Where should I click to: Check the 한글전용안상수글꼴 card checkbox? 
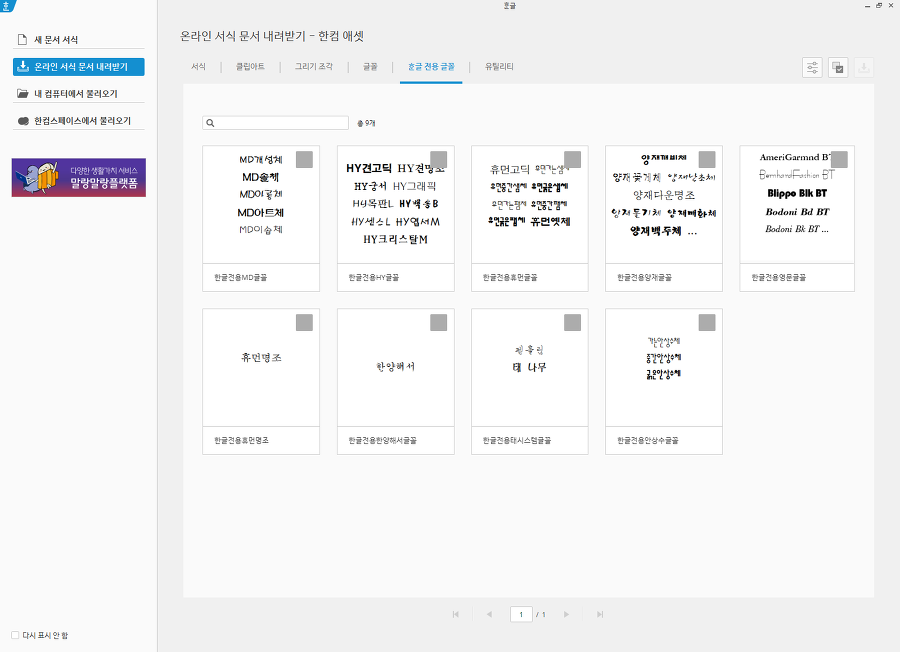(707, 323)
